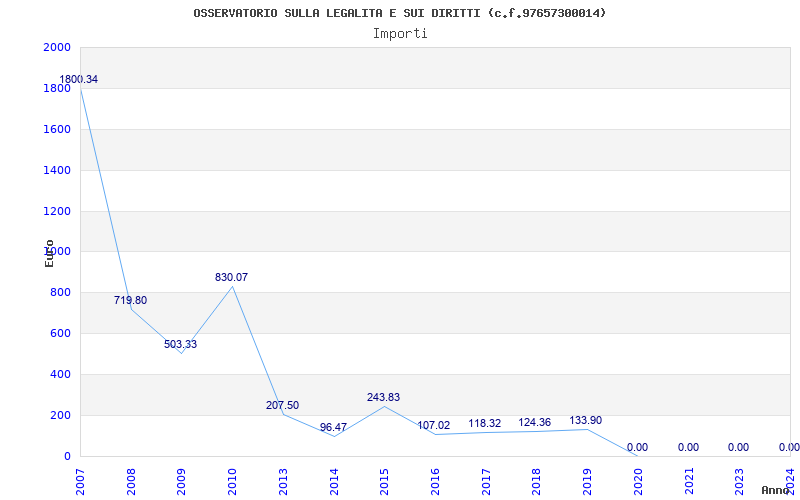Click the 1200 y-axis tick label
Screen dimensions: 800x500
(57, 211)
